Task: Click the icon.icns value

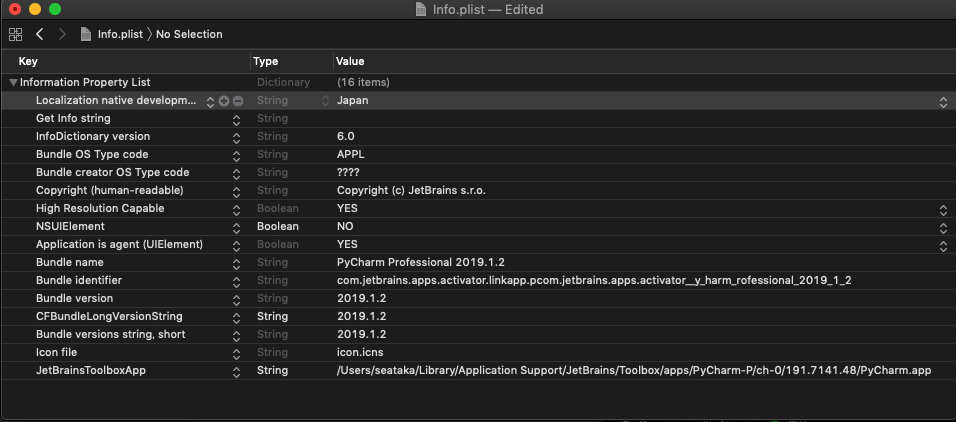Action: [x=360, y=352]
